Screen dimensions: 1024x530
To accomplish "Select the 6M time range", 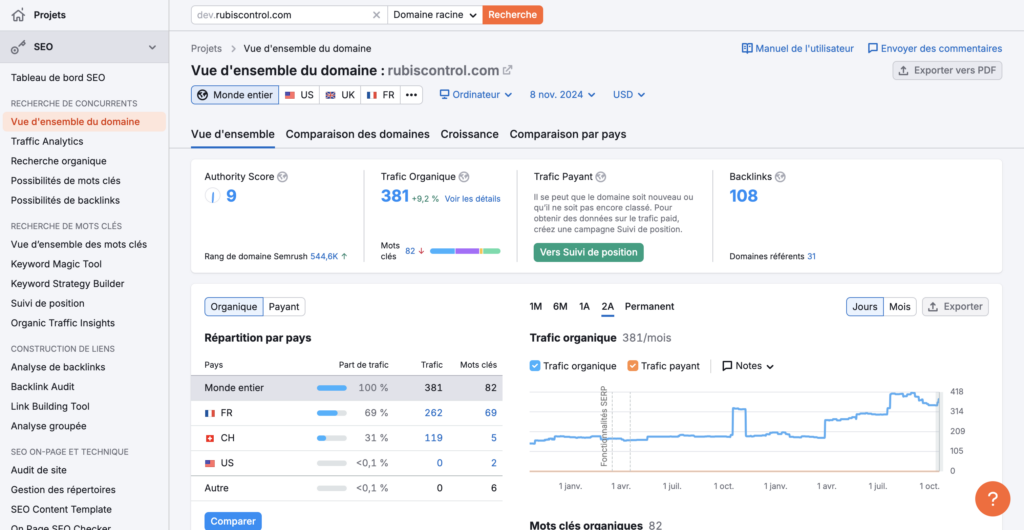I will pyautogui.click(x=560, y=307).
